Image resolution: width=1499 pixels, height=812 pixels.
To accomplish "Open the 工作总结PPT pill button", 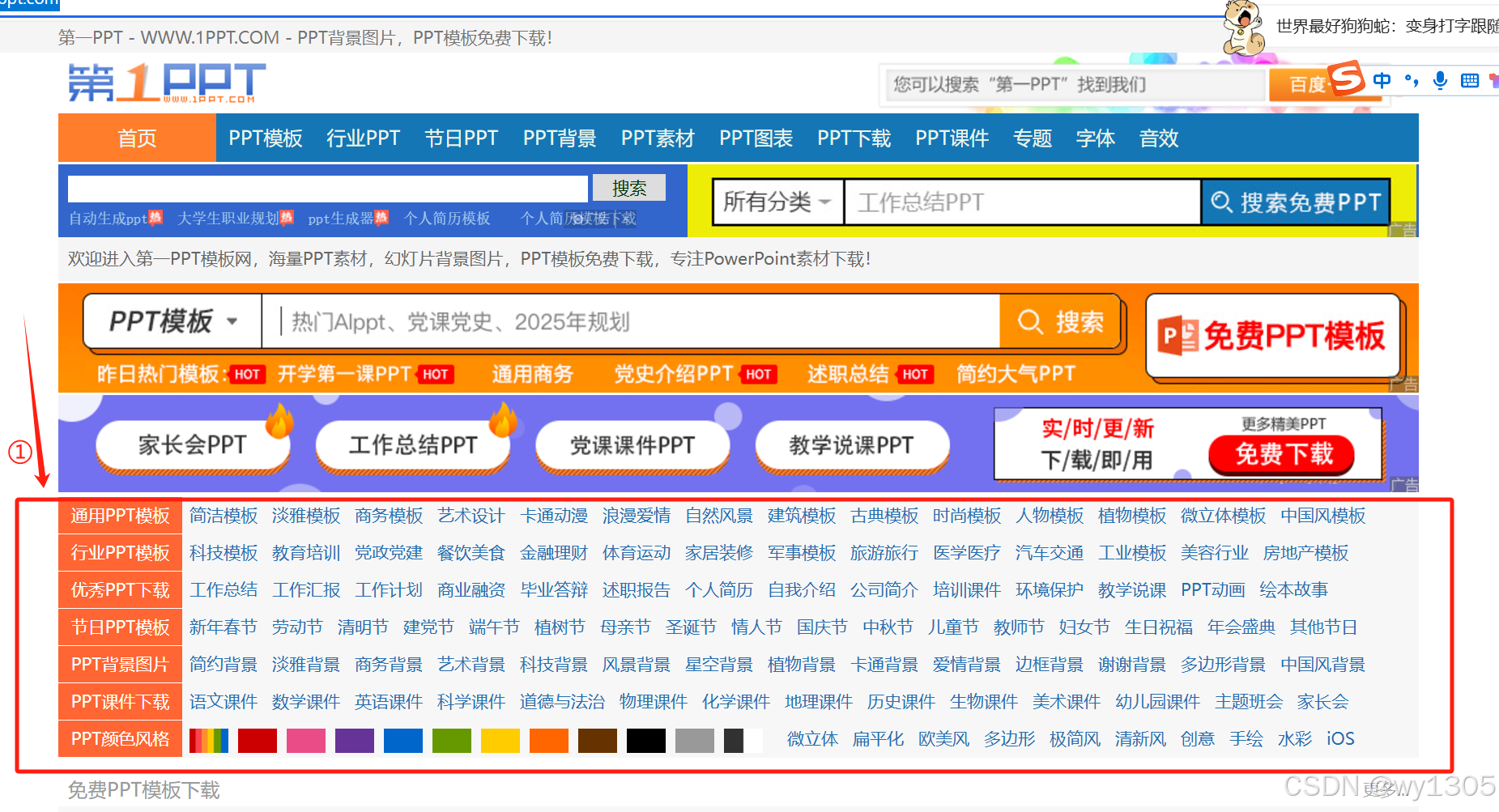I will [413, 444].
